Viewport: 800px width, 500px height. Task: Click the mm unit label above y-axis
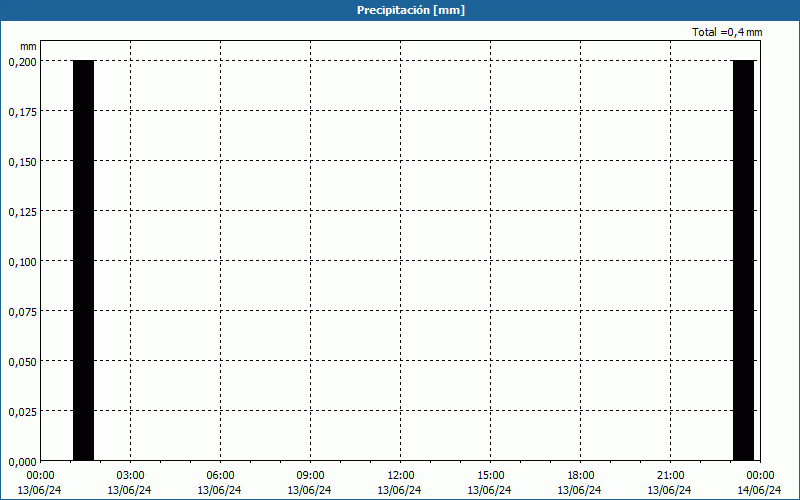tap(28, 46)
